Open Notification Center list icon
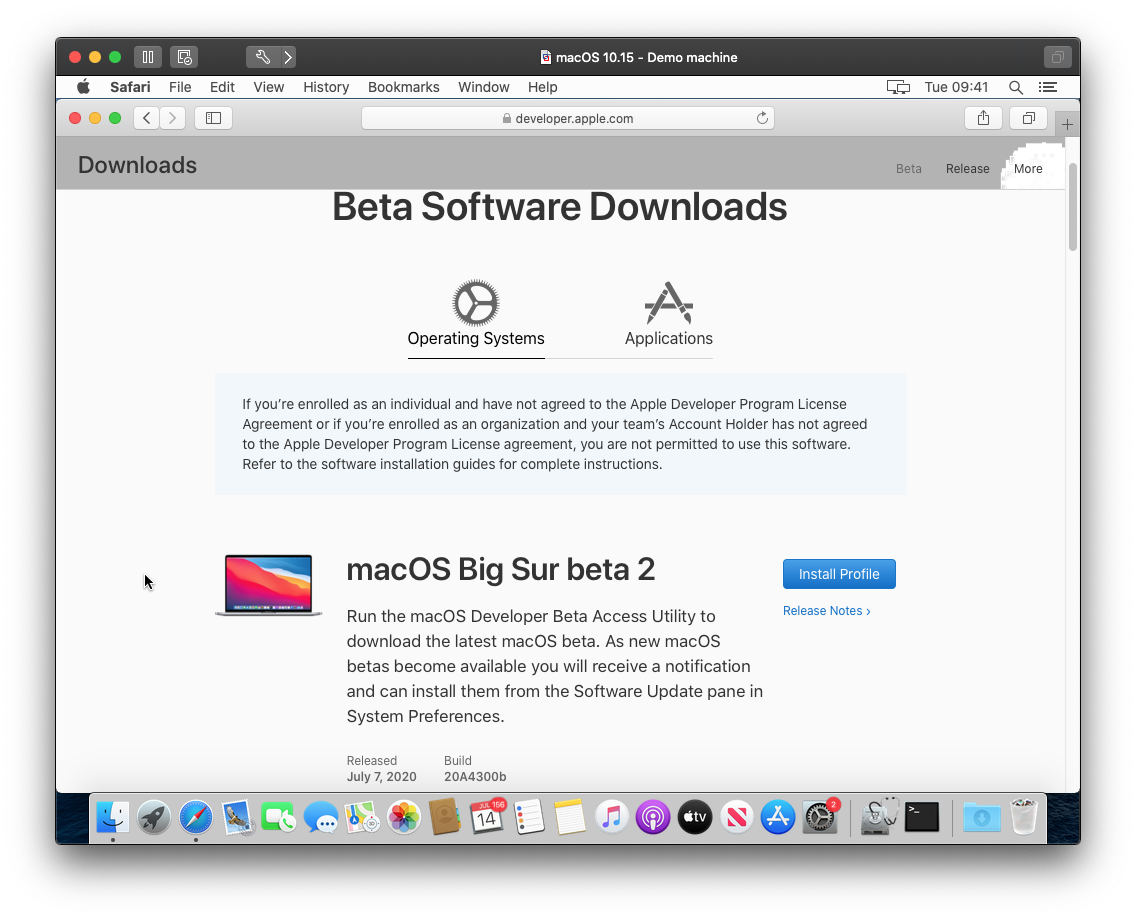This screenshot has width=1136, height=918. point(1048,87)
